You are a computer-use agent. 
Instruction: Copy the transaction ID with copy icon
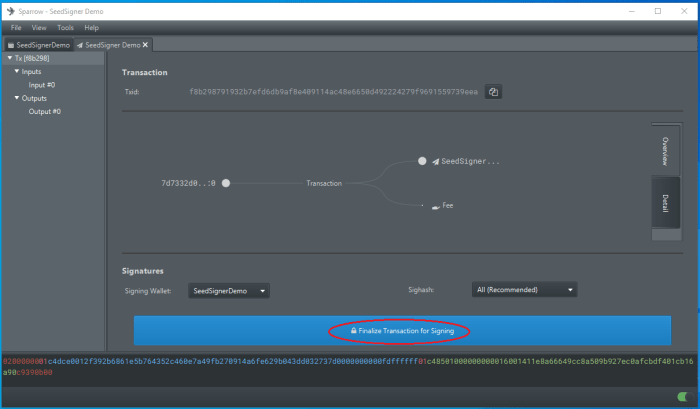pyautogui.click(x=493, y=92)
